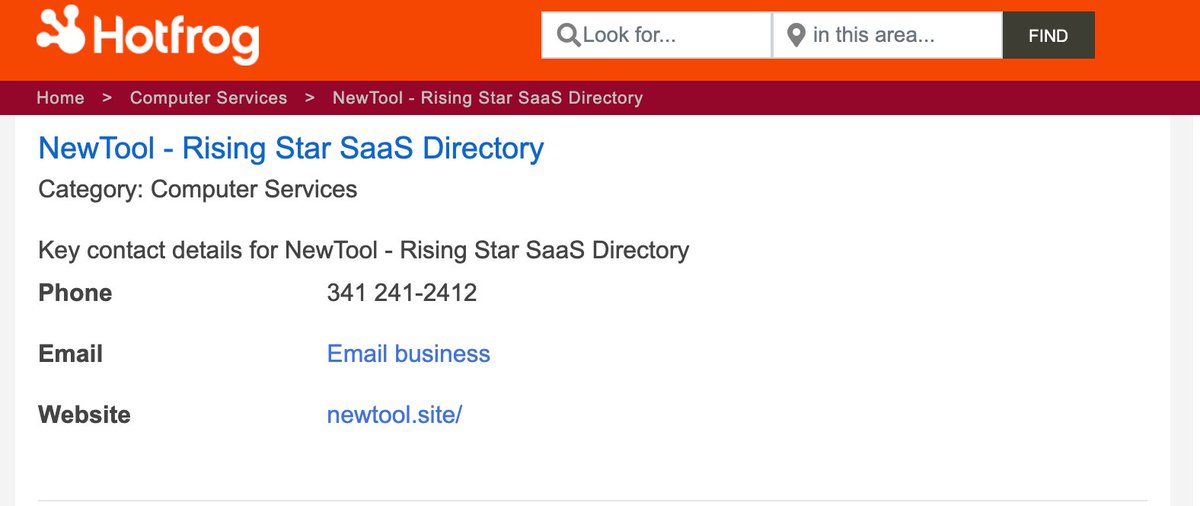Image resolution: width=1200 pixels, height=506 pixels.
Task: Click the phone number 341 241-2412
Action: click(x=402, y=293)
